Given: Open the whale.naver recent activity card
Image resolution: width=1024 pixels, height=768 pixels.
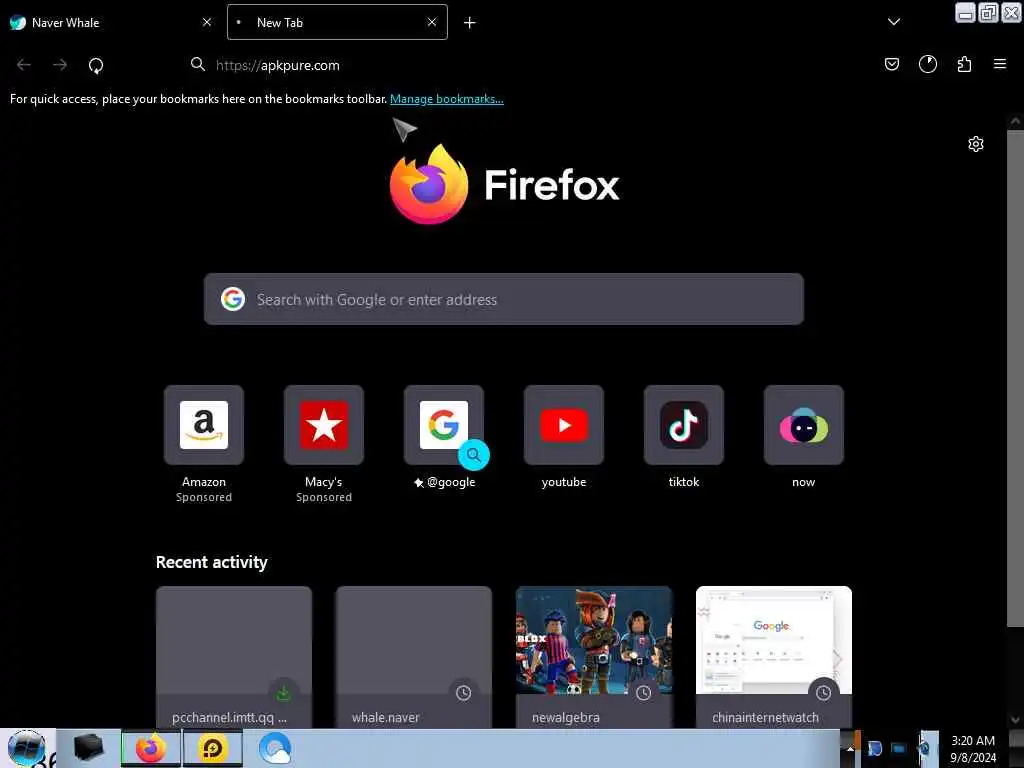Looking at the screenshot, I should click(413, 657).
